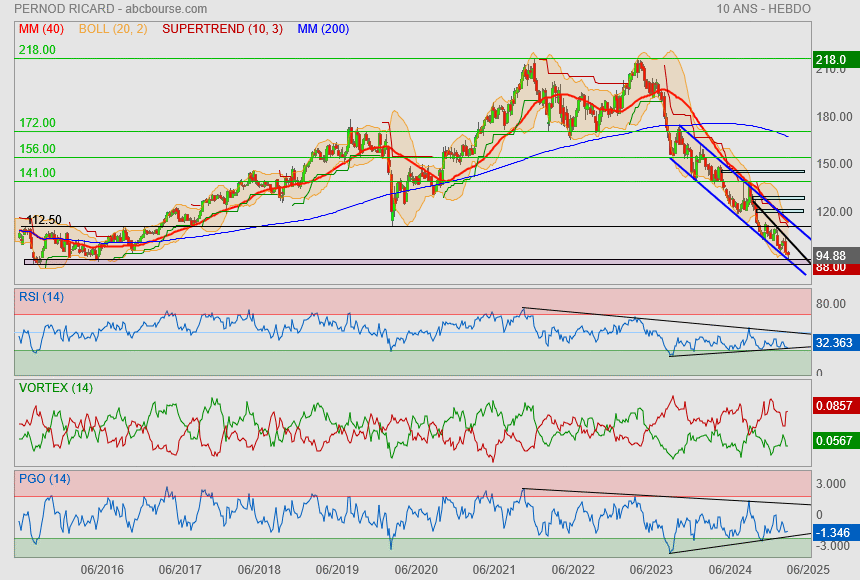Screen dimensions: 860x580
Task: Click the 06/2016 date label
Action: click(x=102, y=570)
